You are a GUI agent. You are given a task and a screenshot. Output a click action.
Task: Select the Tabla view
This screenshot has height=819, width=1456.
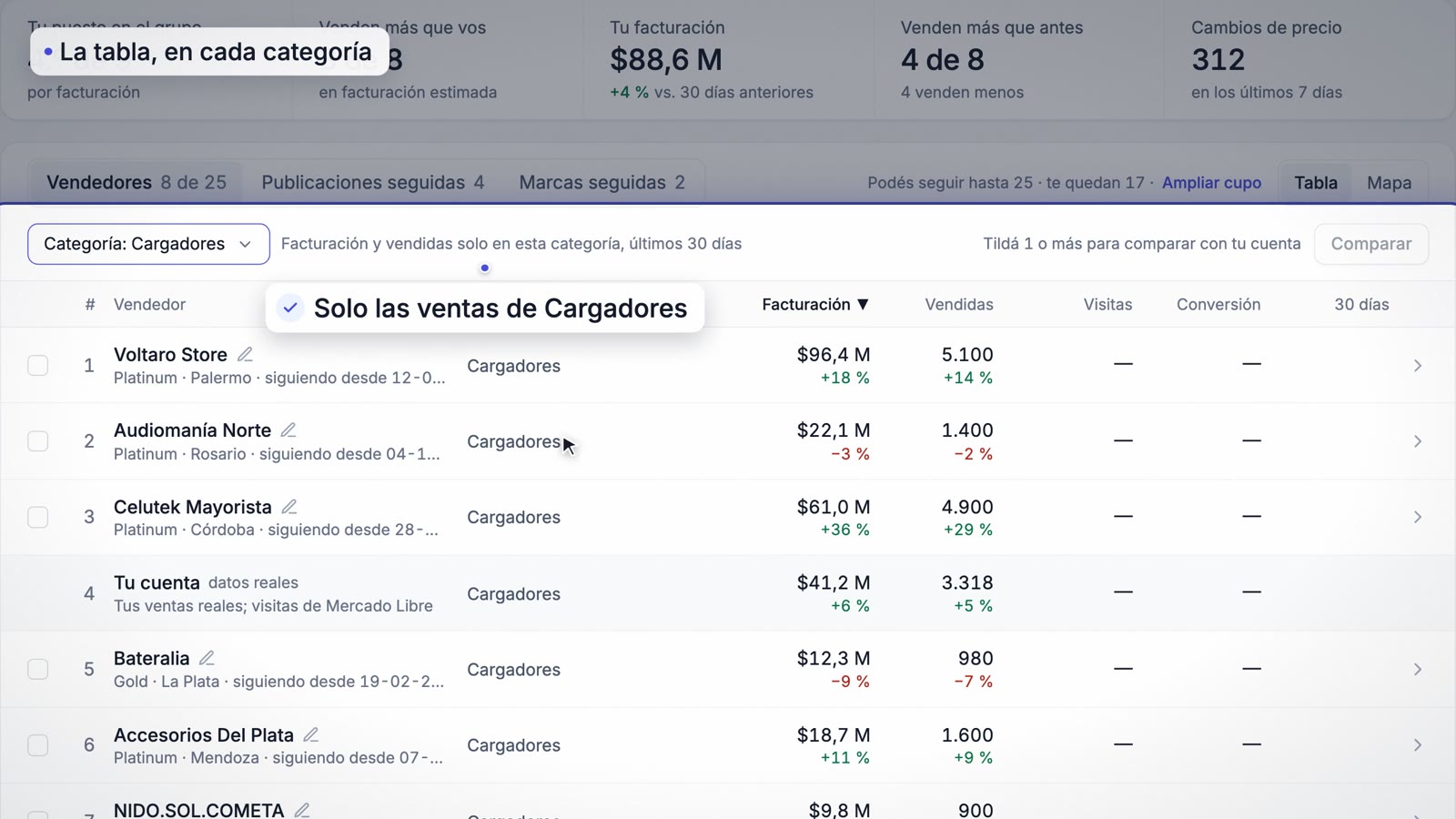(1316, 183)
